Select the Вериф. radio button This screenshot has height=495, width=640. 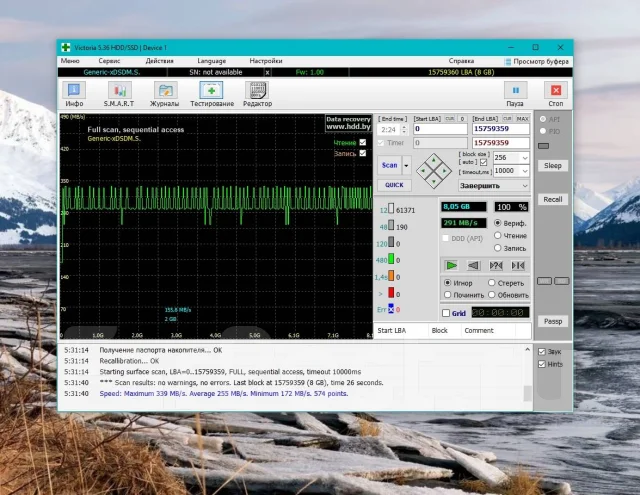[x=498, y=223]
